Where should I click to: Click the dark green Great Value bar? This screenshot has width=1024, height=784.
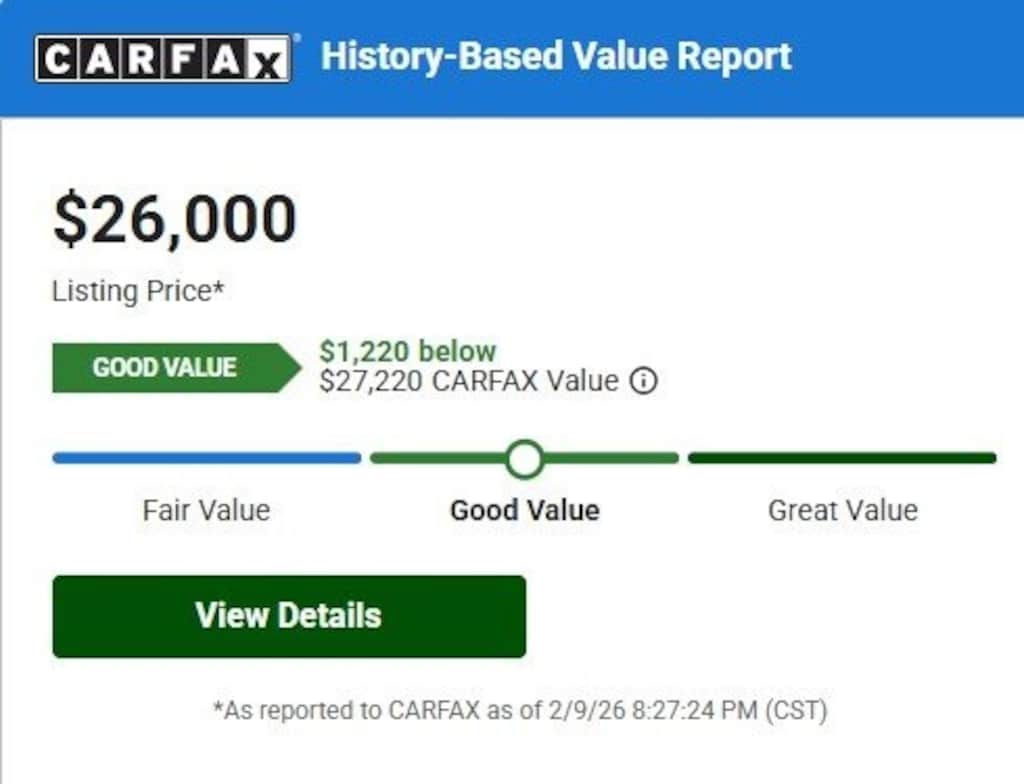click(x=842, y=459)
